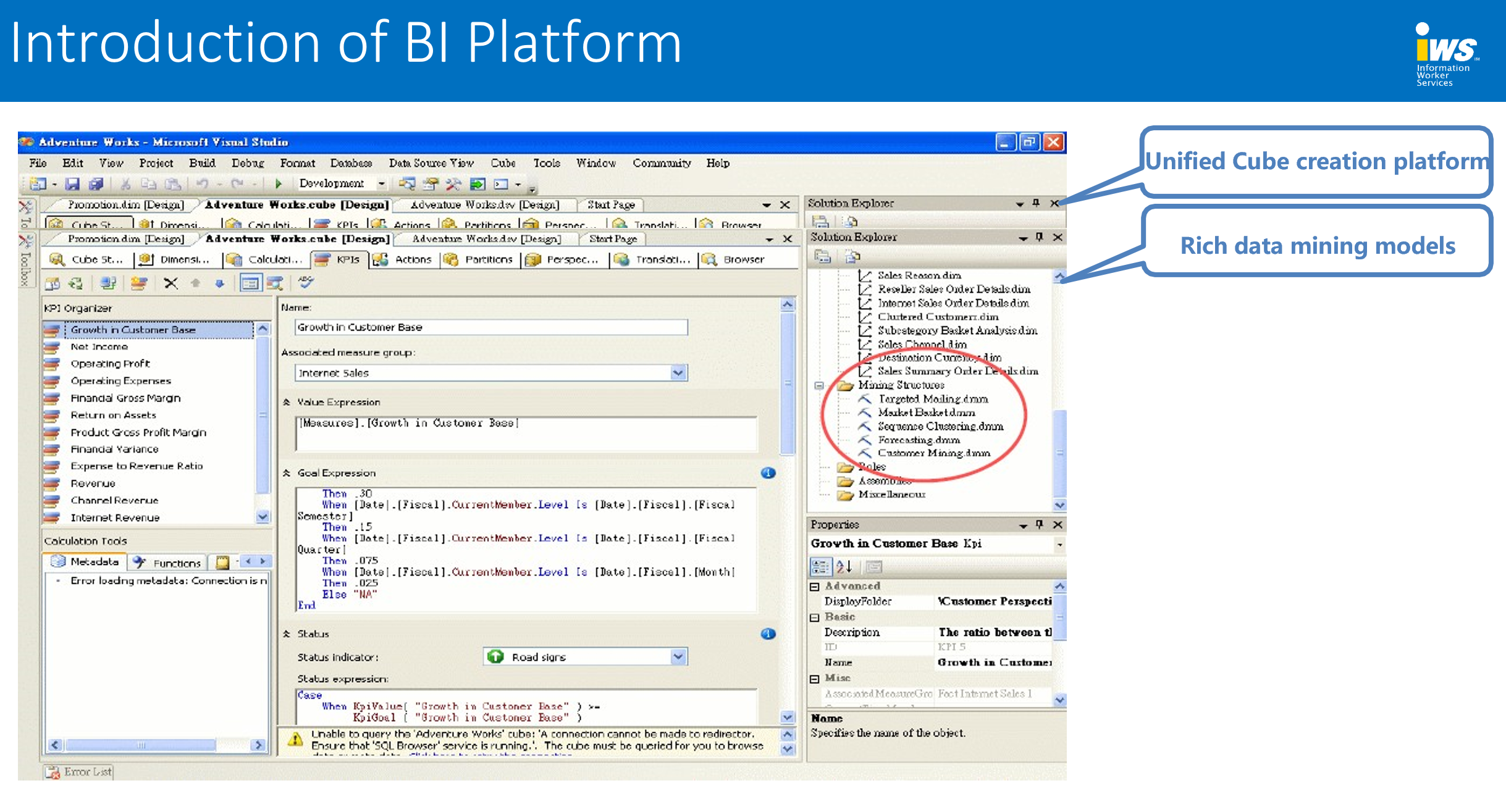This screenshot has height=812, width=1506.
Task: Click the blue info icon beside Status
Action: pyautogui.click(x=768, y=634)
